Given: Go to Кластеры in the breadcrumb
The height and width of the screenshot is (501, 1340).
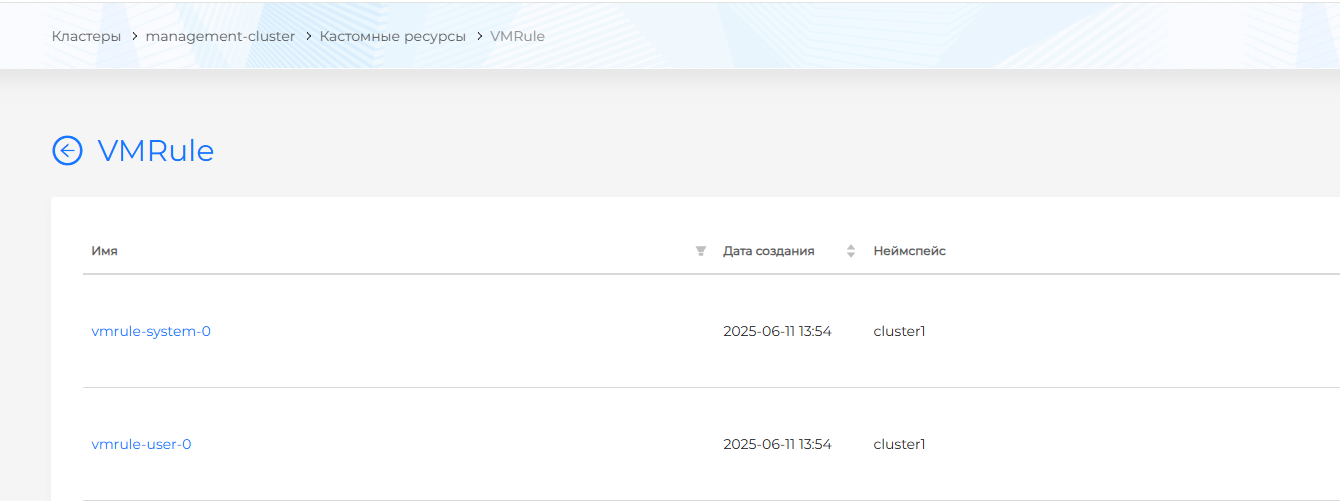Looking at the screenshot, I should (86, 36).
